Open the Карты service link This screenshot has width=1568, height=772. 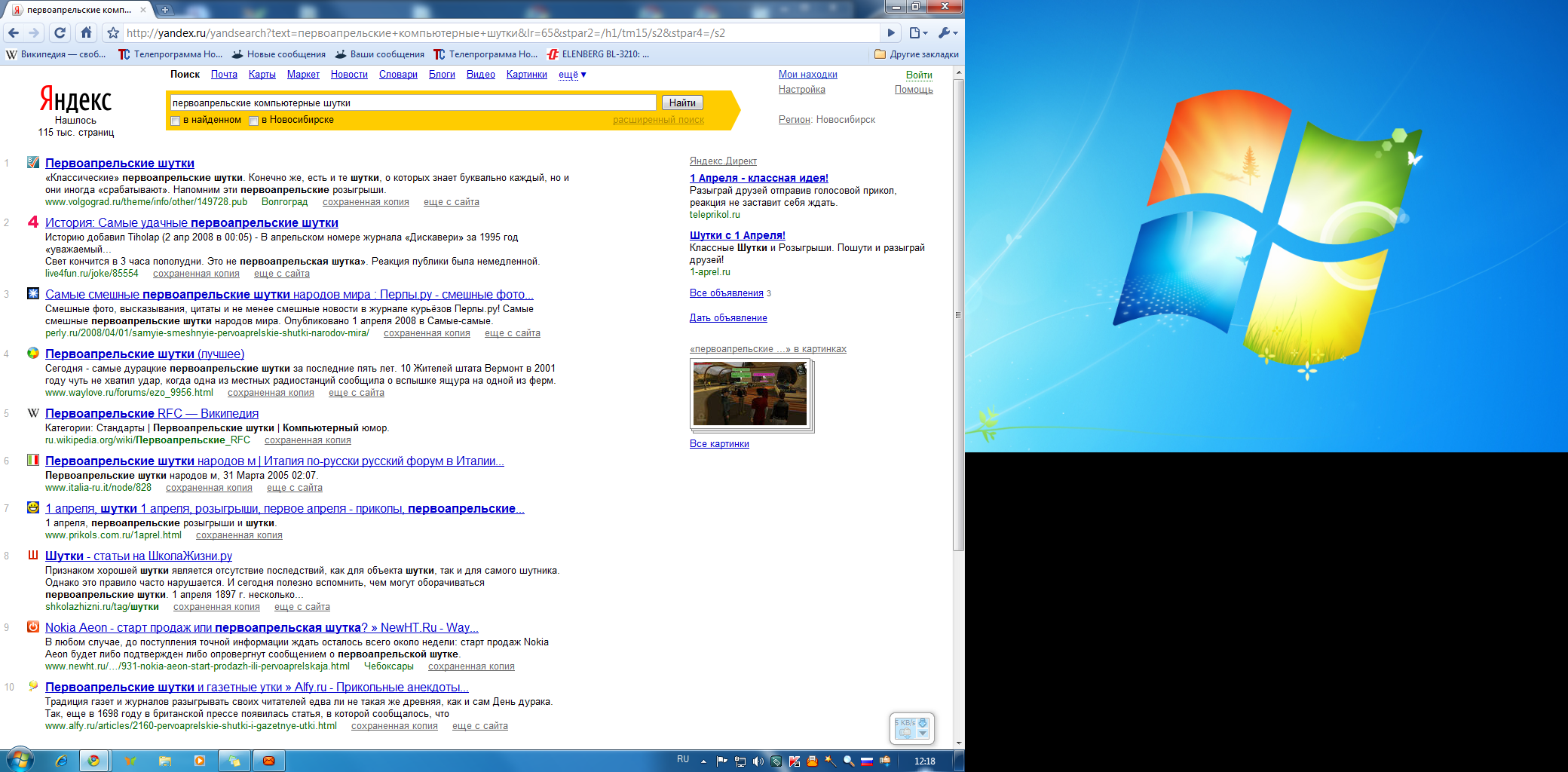point(262,75)
